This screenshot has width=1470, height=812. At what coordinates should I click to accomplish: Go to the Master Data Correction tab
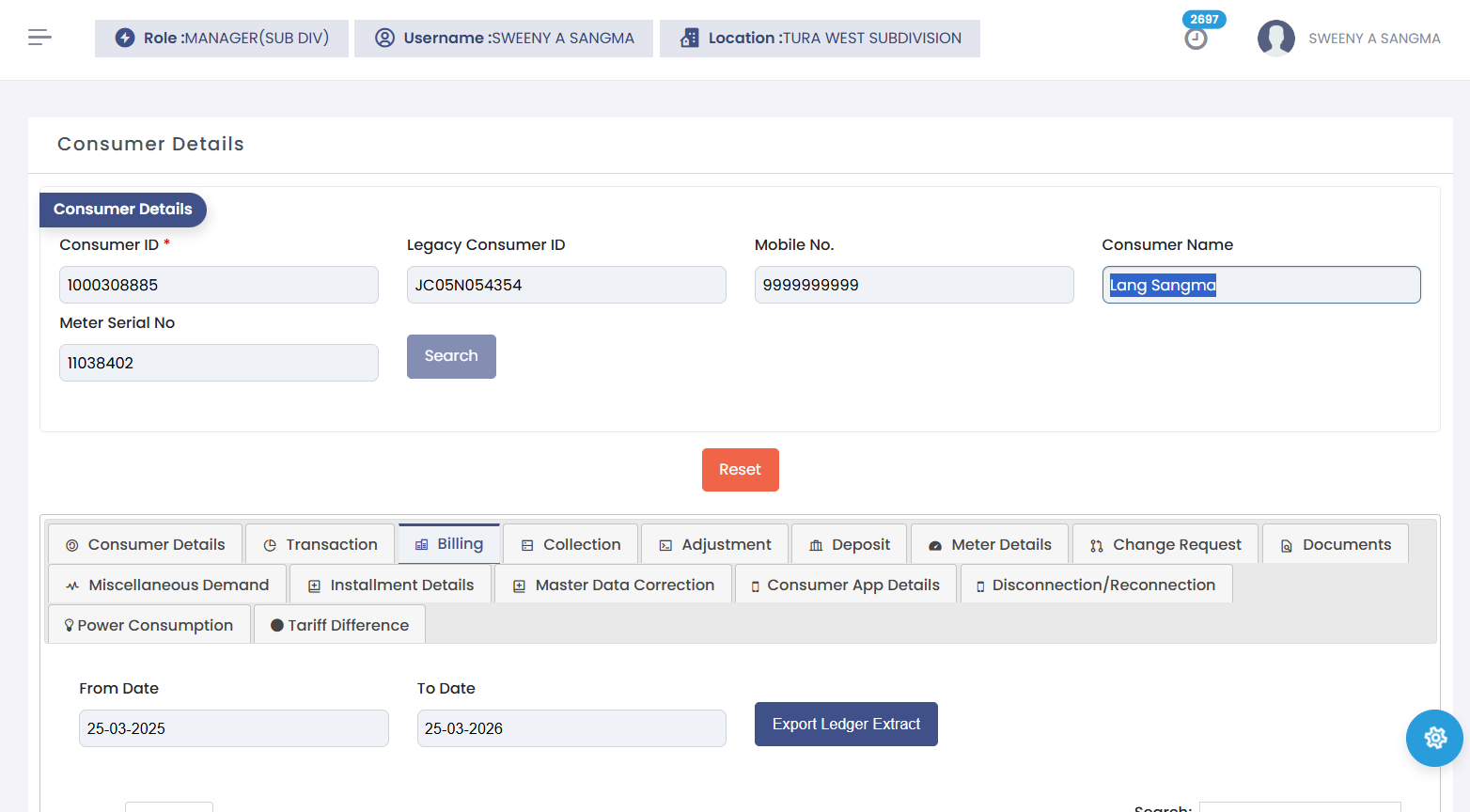613,585
